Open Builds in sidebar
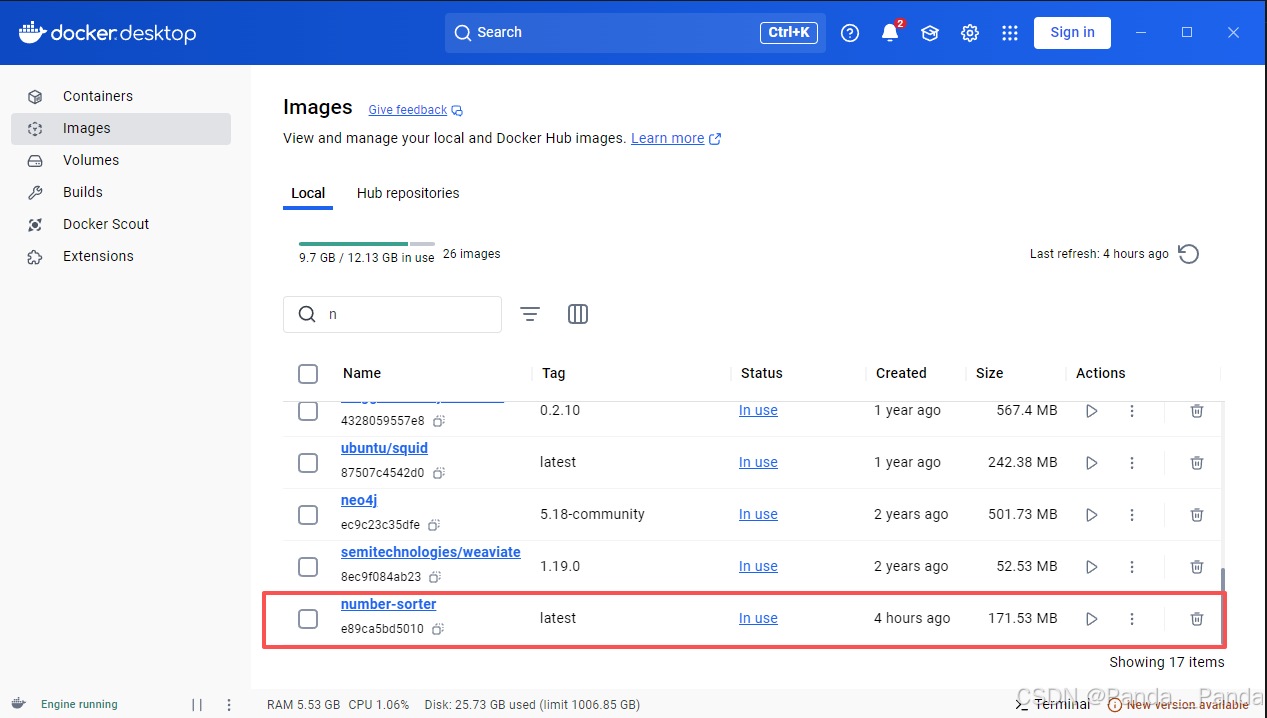Image resolution: width=1267 pixels, height=718 pixels. pyautogui.click(x=121, y=192)
